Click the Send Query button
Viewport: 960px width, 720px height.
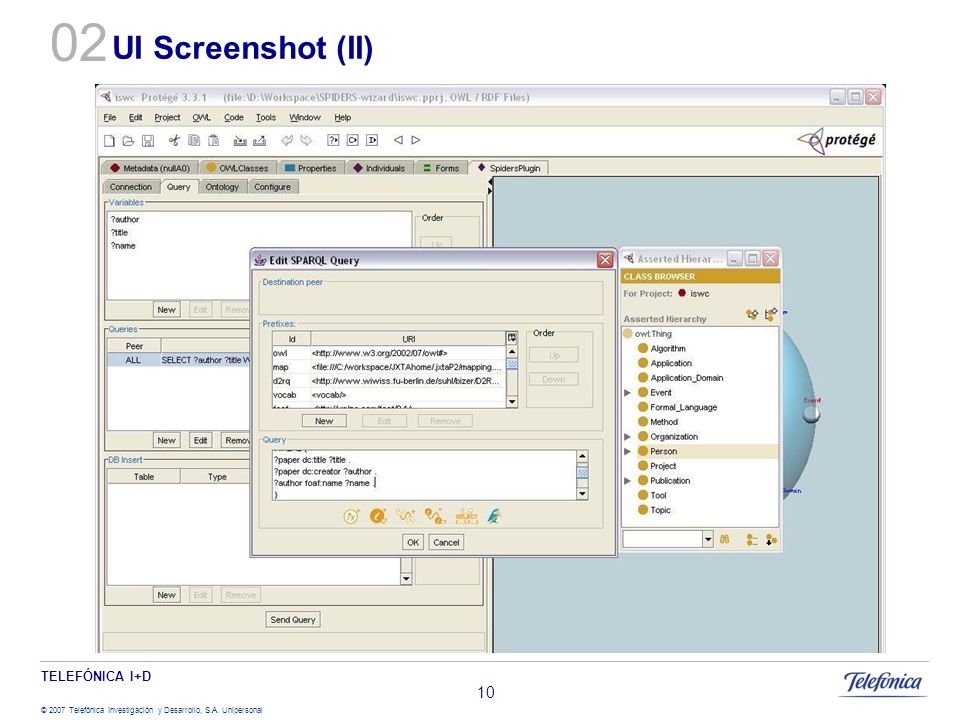pyautogui.click(x=293, y=620)
